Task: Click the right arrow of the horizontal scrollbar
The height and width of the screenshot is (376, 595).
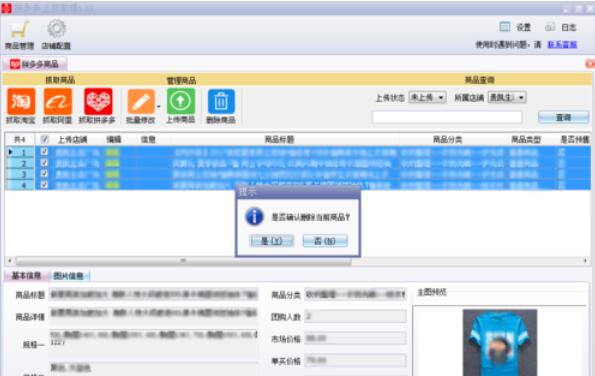Action: tap(585, 261)
